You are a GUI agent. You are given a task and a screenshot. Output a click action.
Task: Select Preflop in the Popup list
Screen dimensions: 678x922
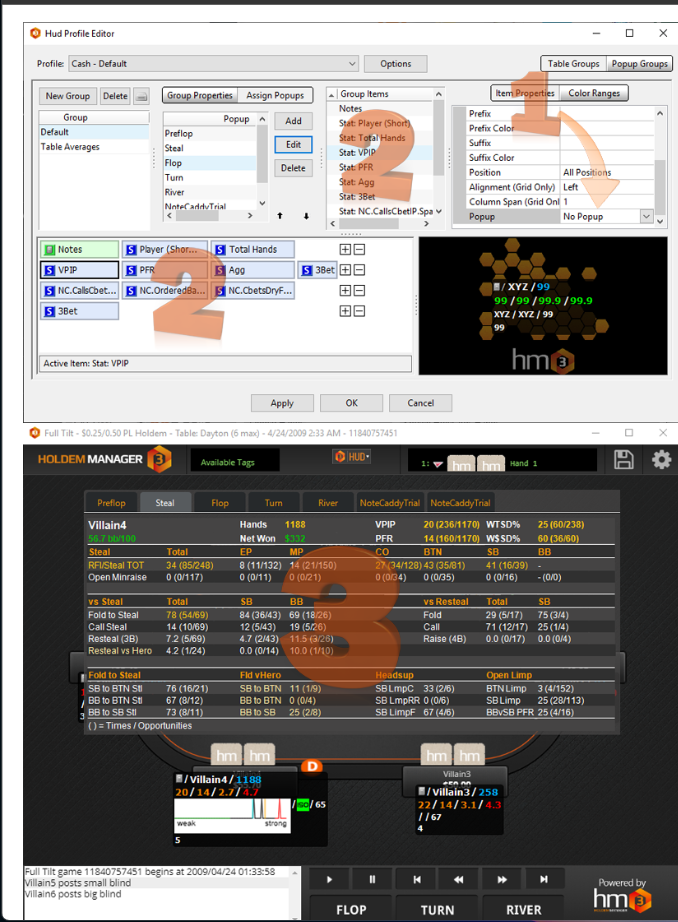[210, 133]
